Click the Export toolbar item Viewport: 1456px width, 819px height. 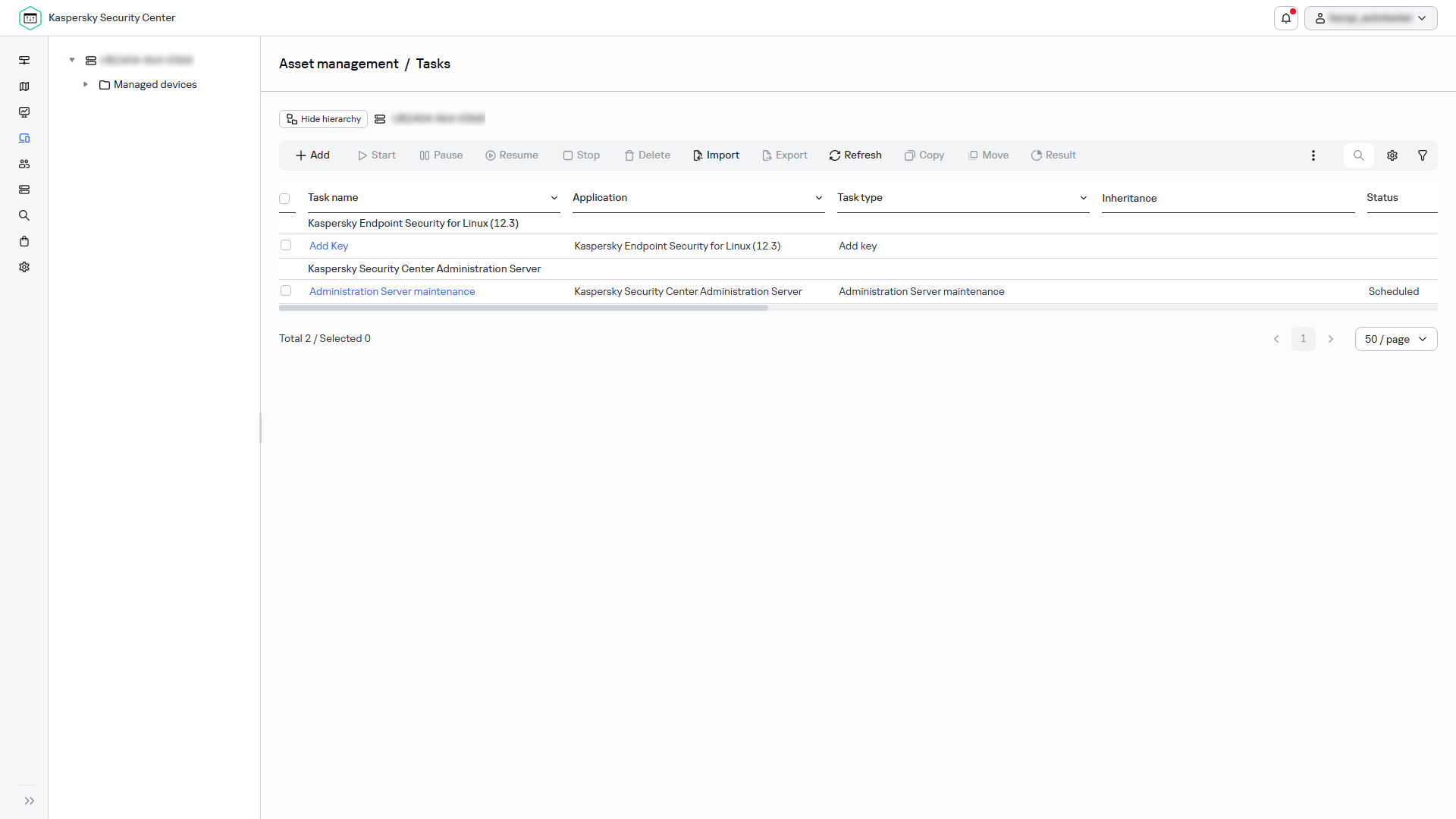coord(785,155)
